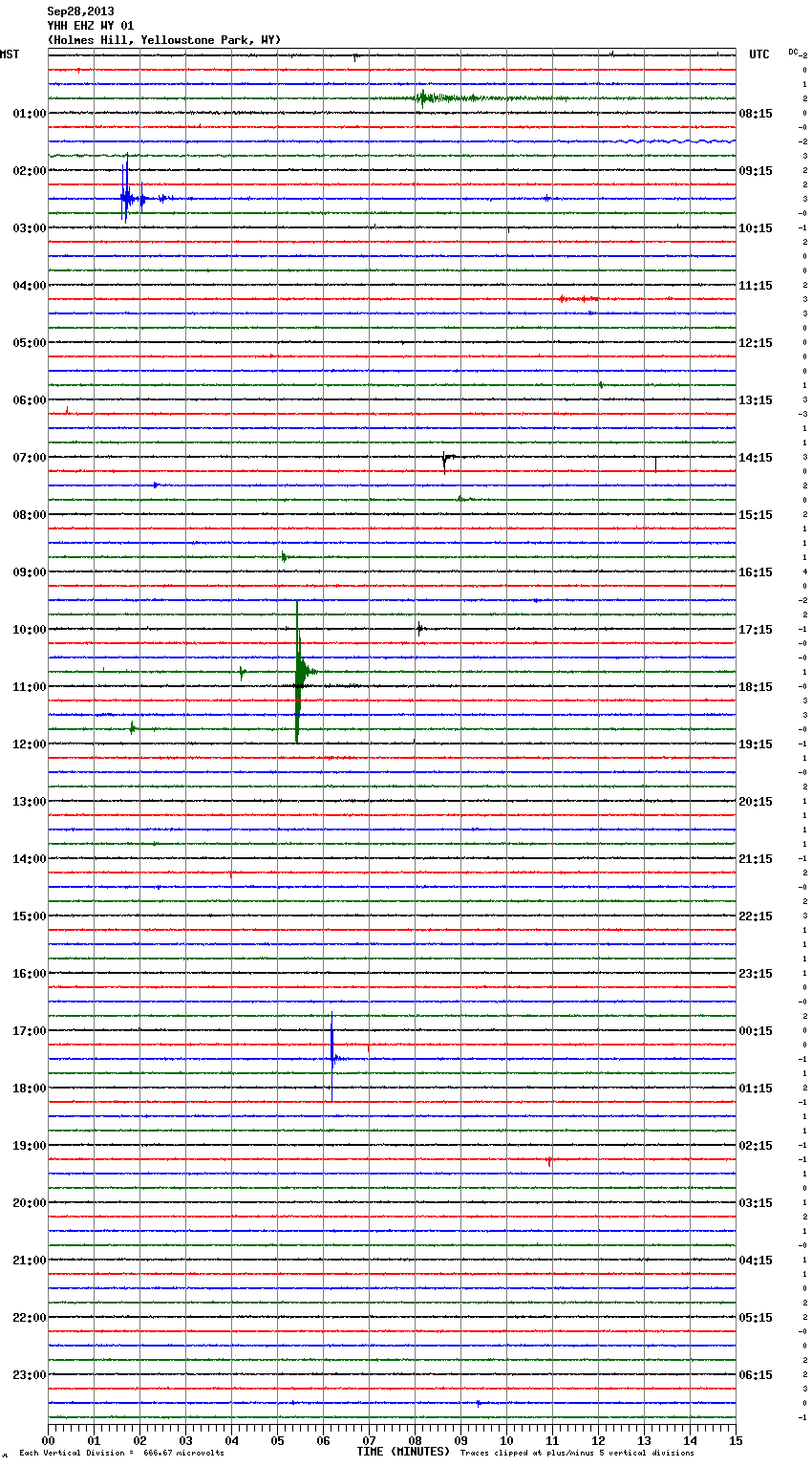Select the 04:00 MST time label

point(29,286)
